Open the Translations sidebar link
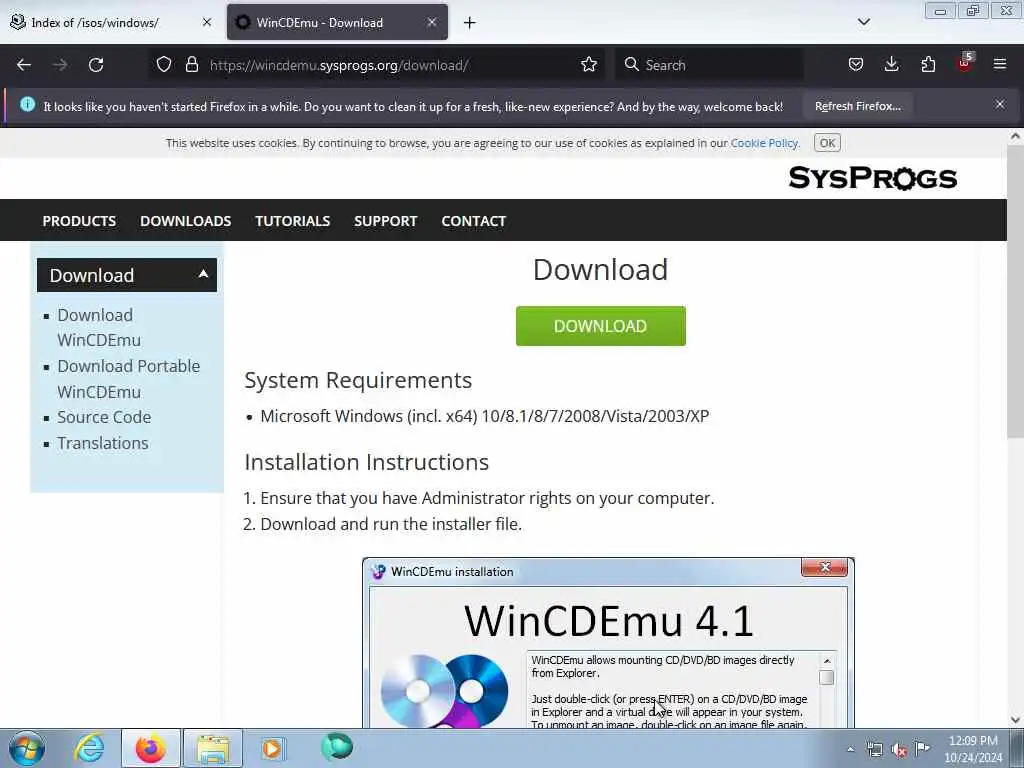 [x=103, y=443]
